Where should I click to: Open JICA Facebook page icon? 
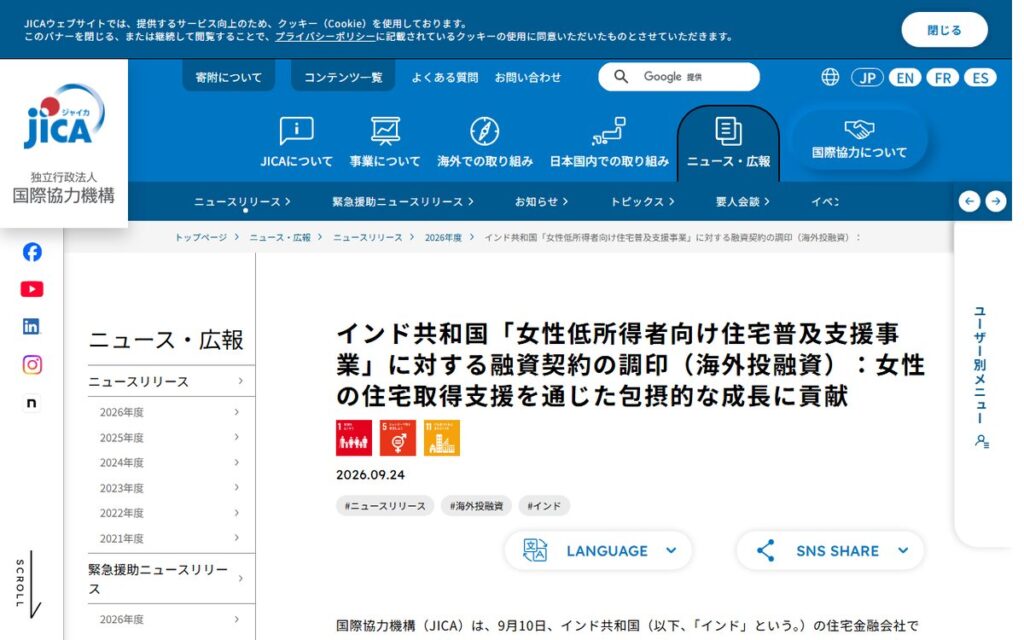coord(32,252)
